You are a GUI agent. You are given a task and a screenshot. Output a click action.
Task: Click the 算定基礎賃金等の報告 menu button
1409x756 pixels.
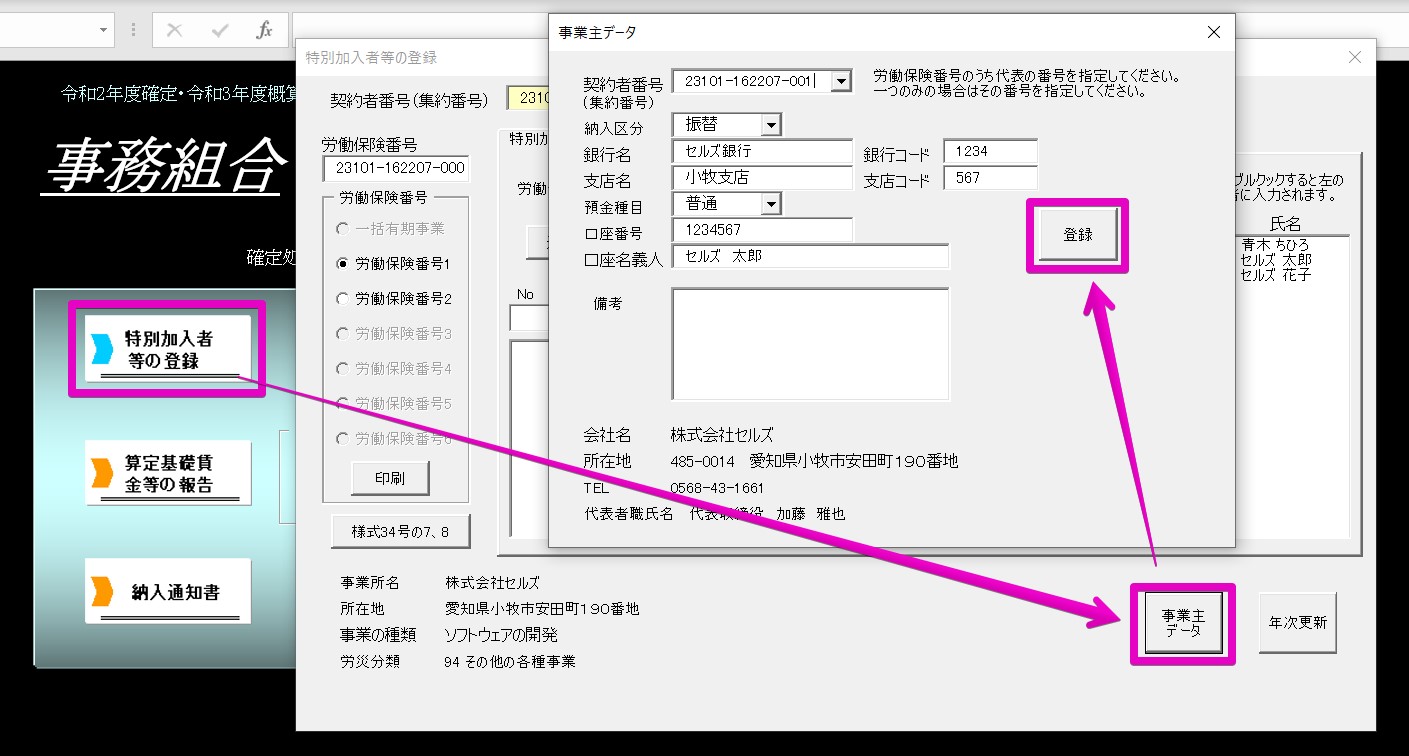[x=167, y=473]
